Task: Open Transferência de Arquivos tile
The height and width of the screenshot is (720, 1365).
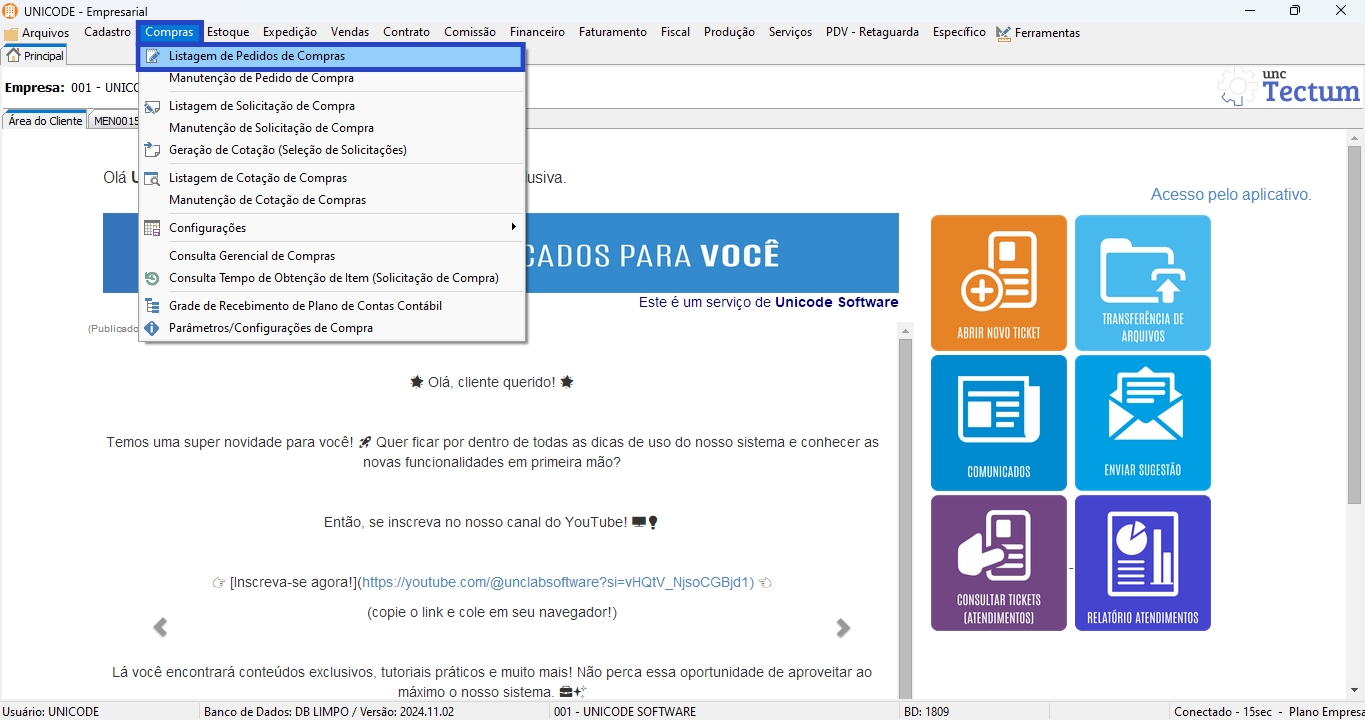Action: coord(1142,283)
